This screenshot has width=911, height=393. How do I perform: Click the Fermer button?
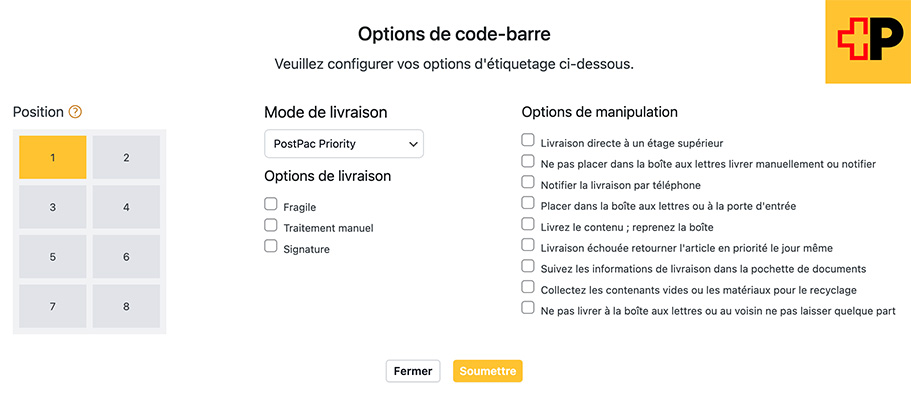tap(413, 371)
